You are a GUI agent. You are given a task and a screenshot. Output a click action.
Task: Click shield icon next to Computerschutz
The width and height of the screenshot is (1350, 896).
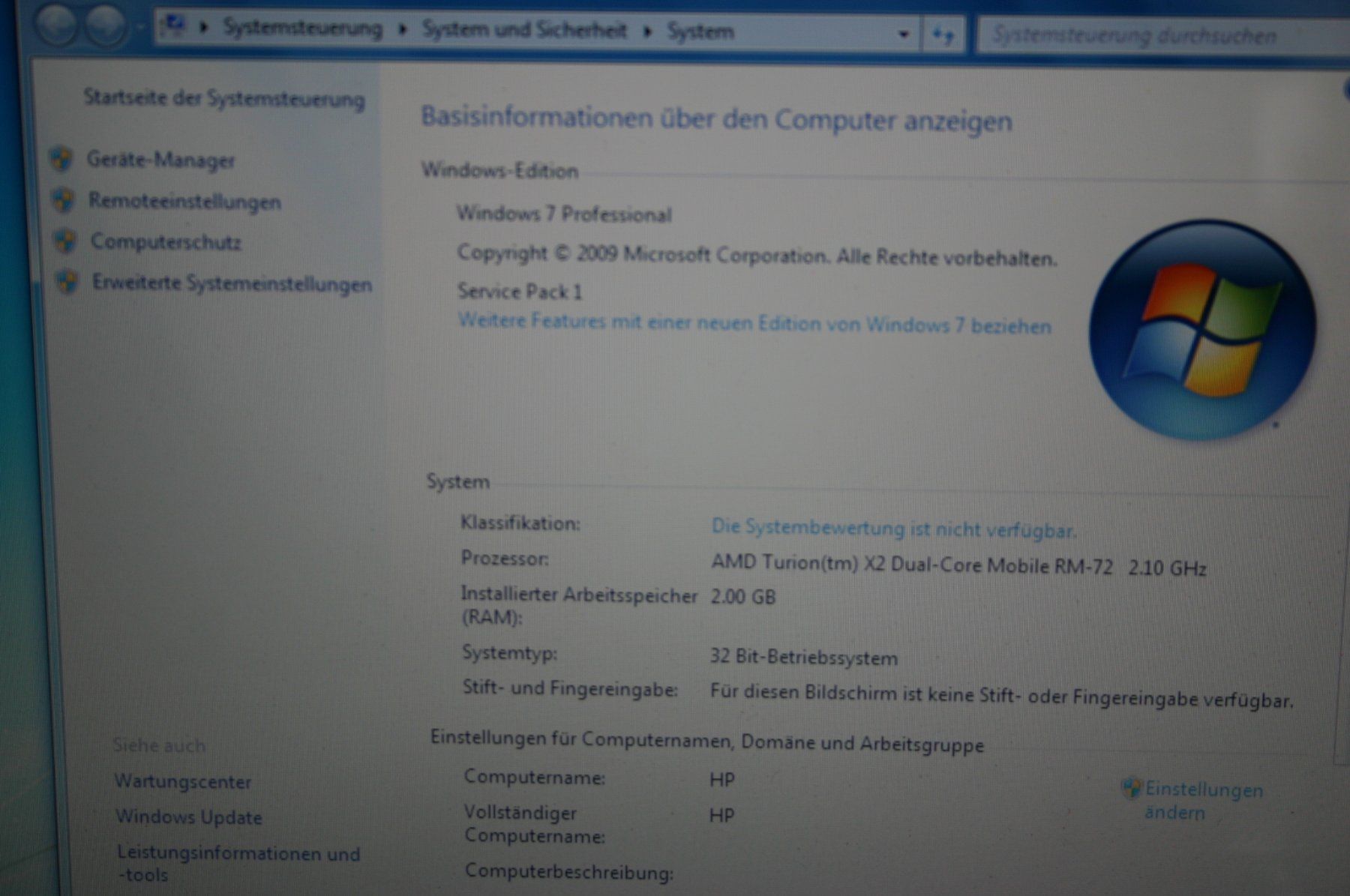coord(66,241)
